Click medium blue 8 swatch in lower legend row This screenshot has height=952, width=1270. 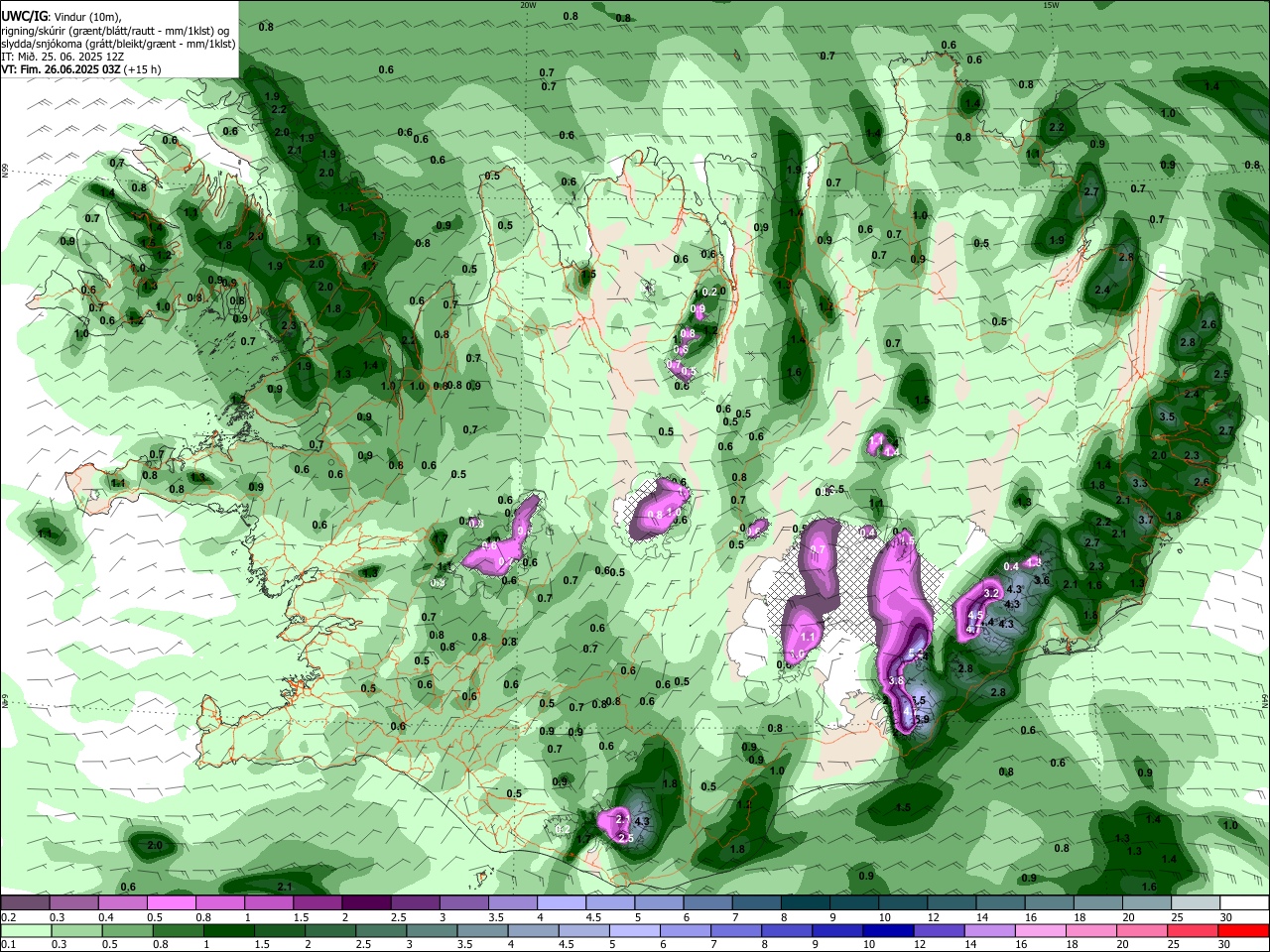coord(786,930)
